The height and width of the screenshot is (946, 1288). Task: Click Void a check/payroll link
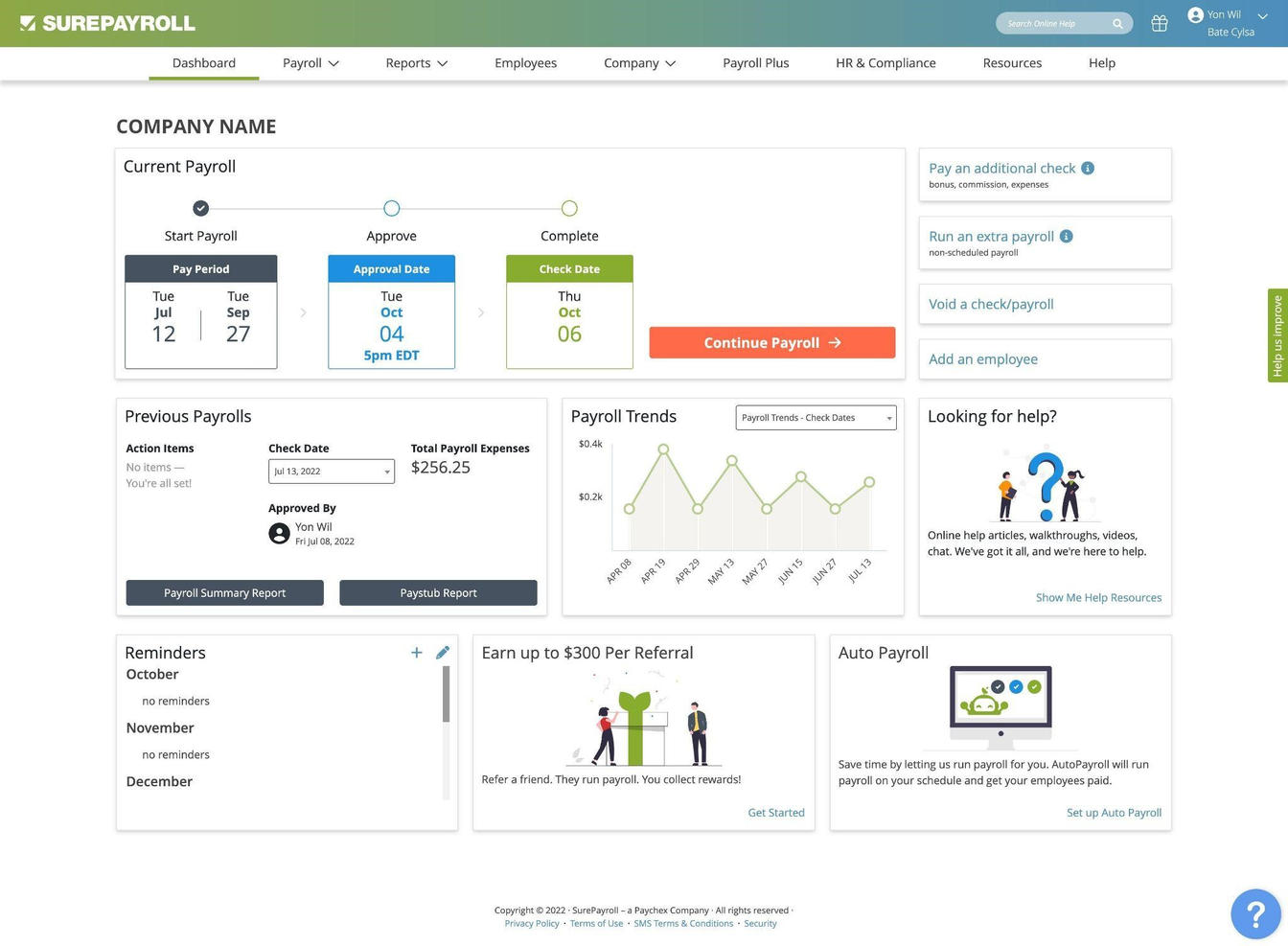pyautogui.click(x=991, y=304)
